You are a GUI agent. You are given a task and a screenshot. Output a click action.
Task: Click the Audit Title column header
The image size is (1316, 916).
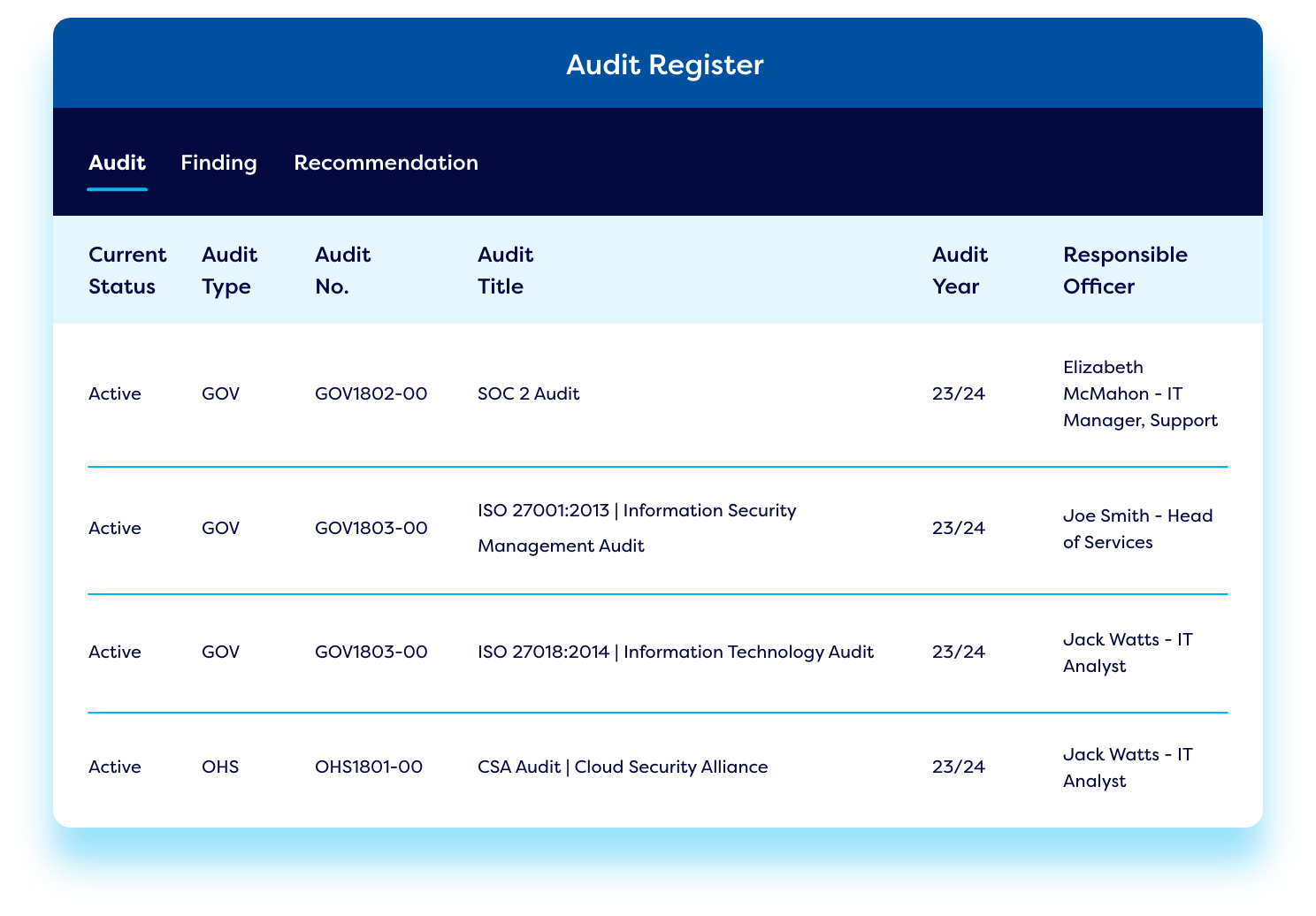click(x=505, y=271)
